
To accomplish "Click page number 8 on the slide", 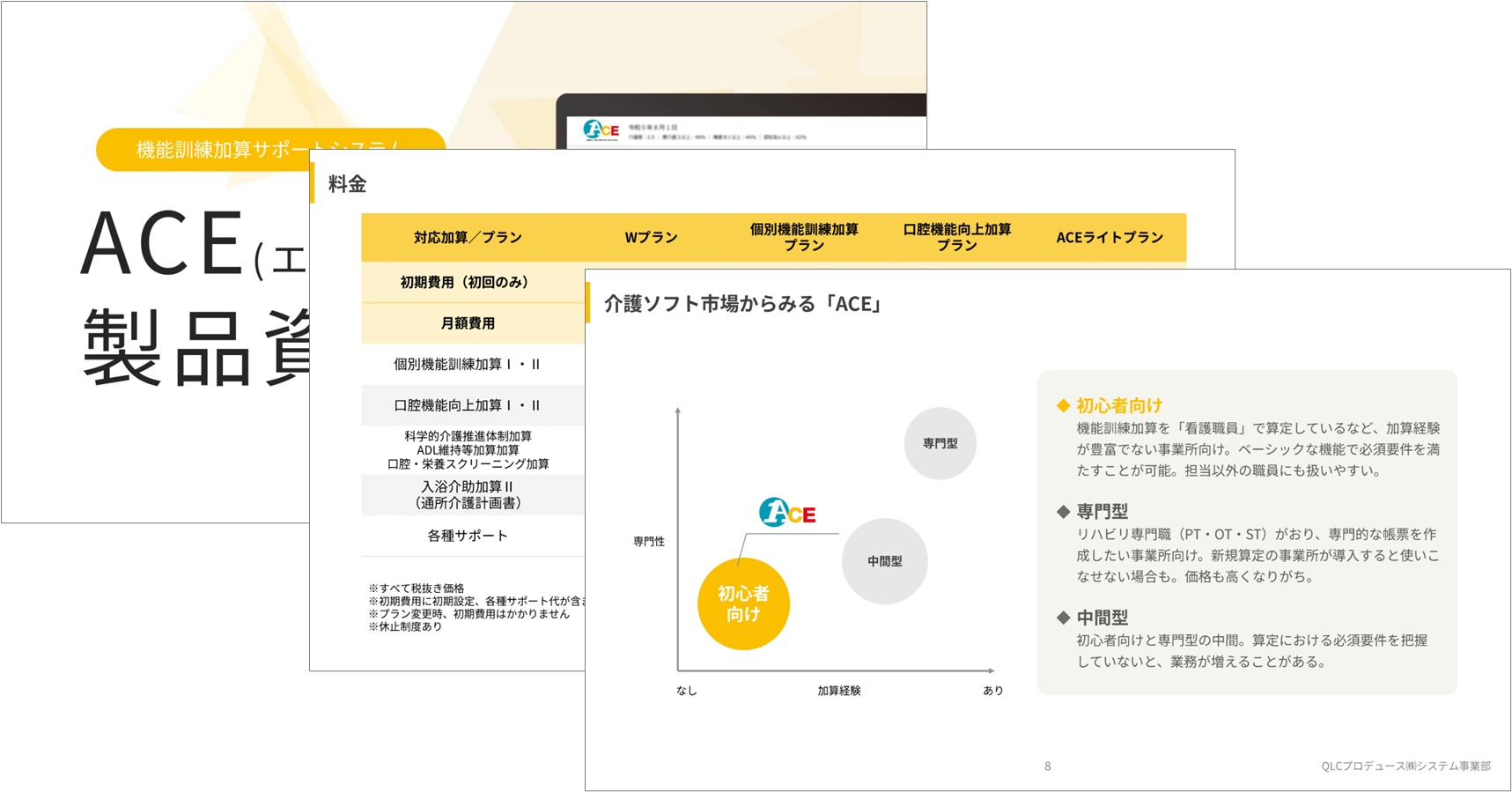I will click(x=1047, y=766).
